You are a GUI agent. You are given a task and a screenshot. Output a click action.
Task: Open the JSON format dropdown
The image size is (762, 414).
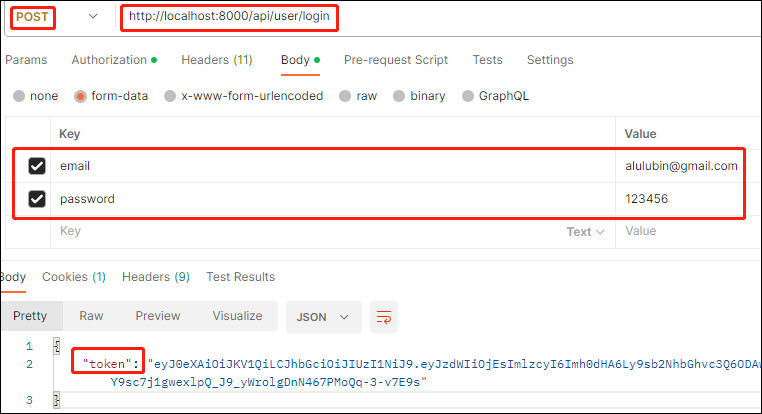pos(324,317)
